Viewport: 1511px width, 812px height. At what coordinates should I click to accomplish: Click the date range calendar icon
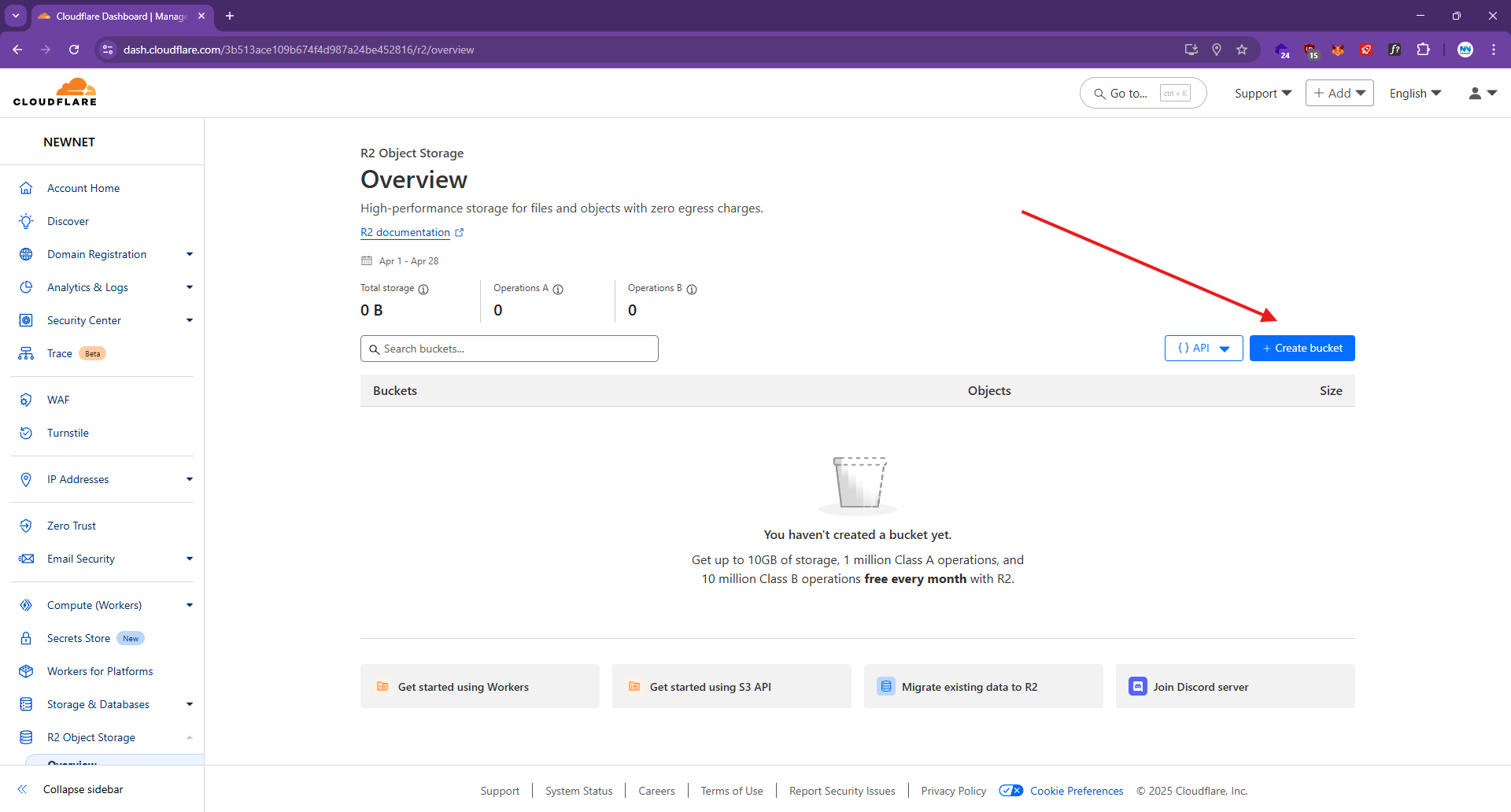click(367, 260)
